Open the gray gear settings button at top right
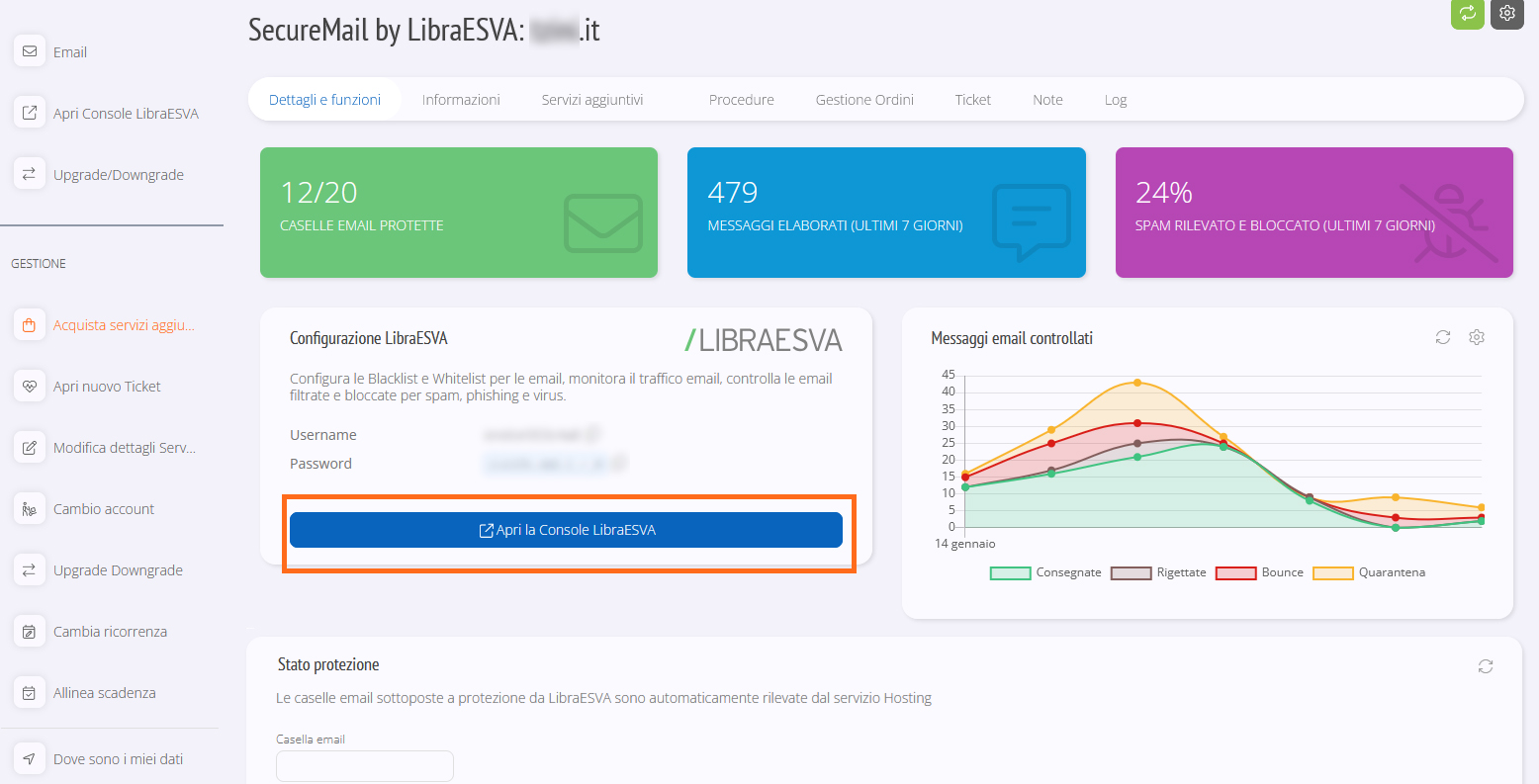Viewport: 1539px width, 784px height. (x=1507, y=13)
